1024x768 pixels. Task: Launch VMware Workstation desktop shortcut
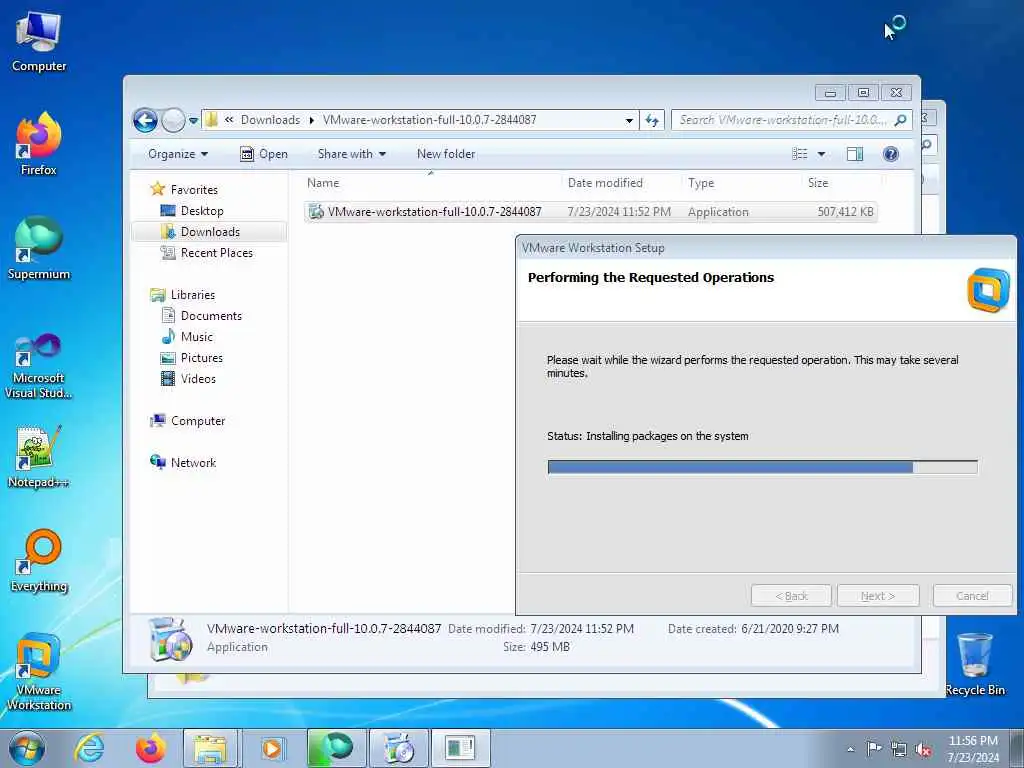tap(39, 671)
